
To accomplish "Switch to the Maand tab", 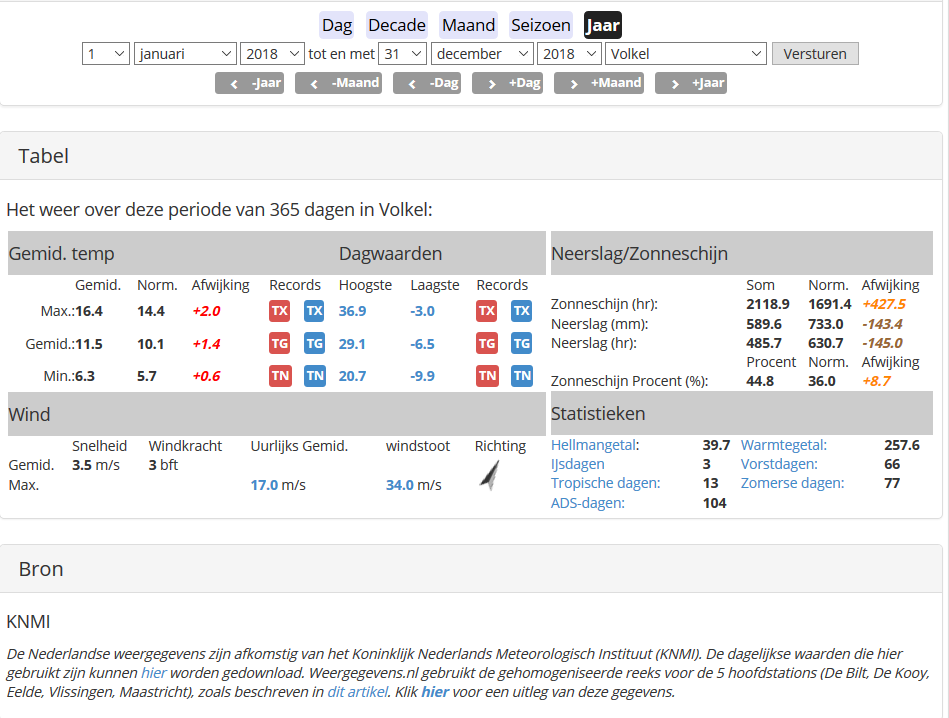I will [x=468, y=25].
